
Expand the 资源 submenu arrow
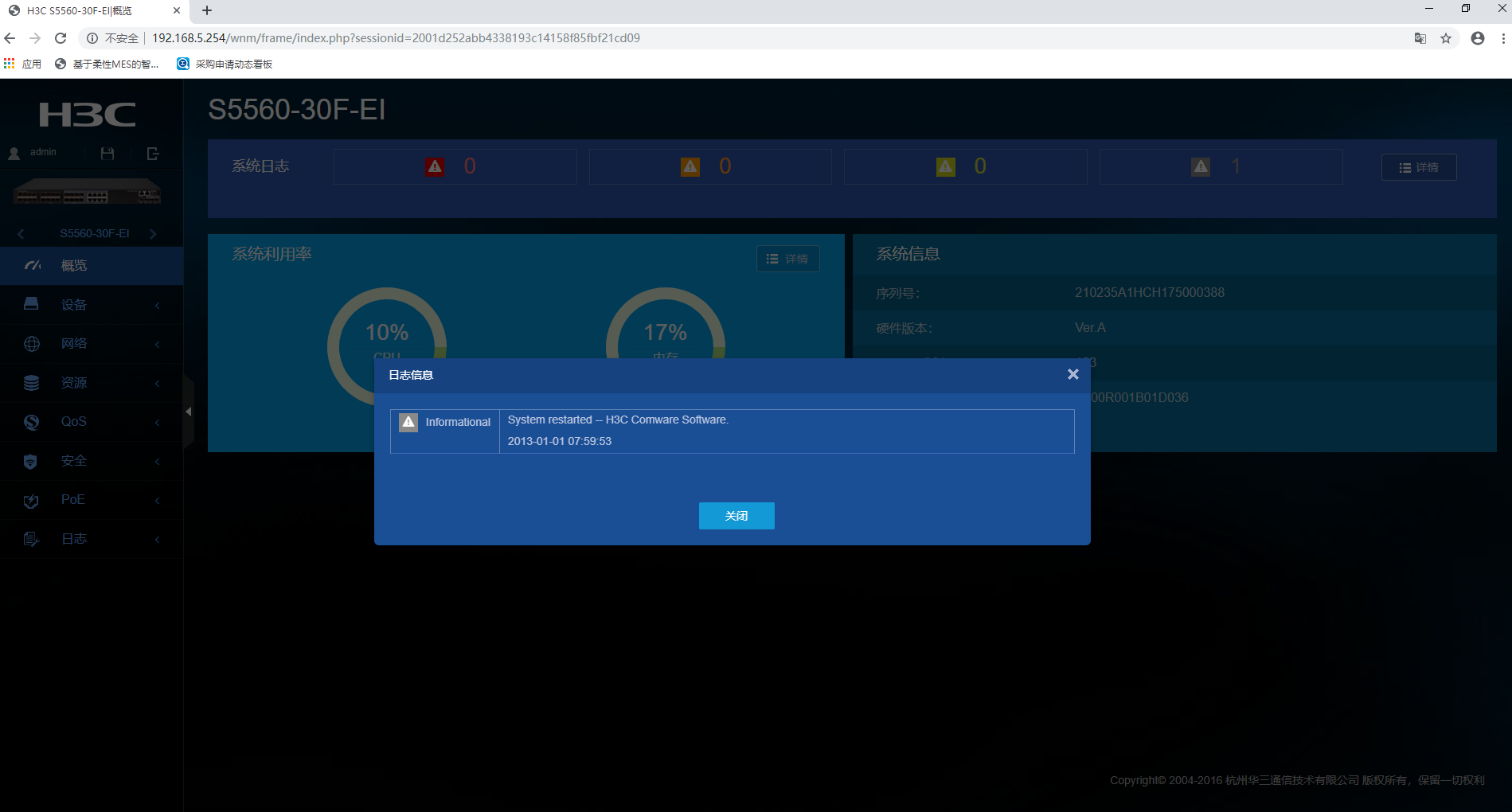pyautogui.click(x=158, y=383)
